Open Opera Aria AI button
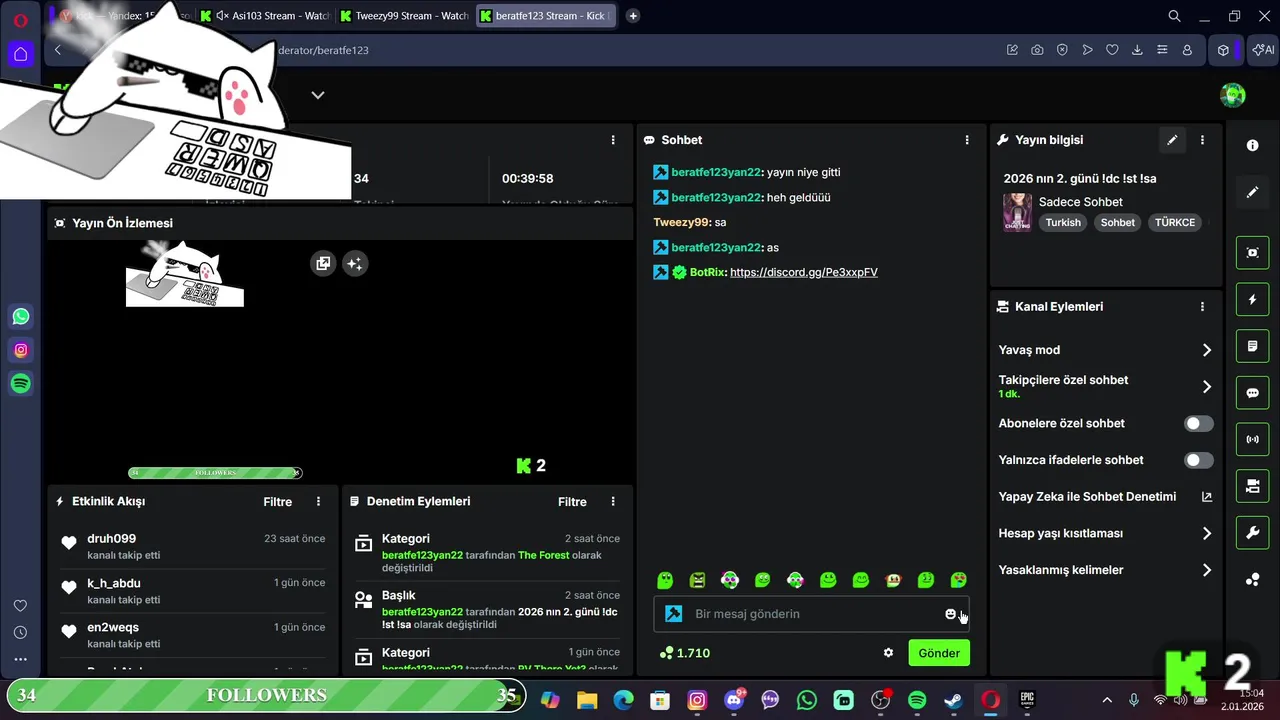 [1263, 50]
